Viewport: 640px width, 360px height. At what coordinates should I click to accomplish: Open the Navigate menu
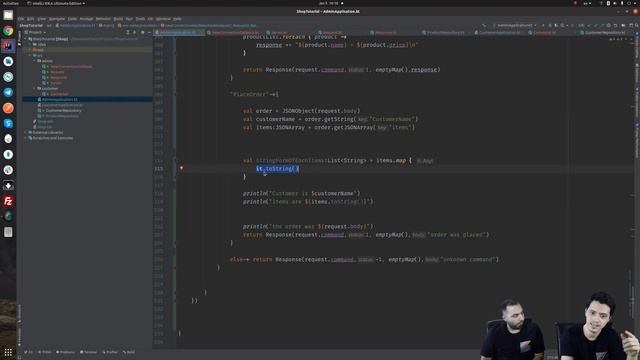point(57,19)
